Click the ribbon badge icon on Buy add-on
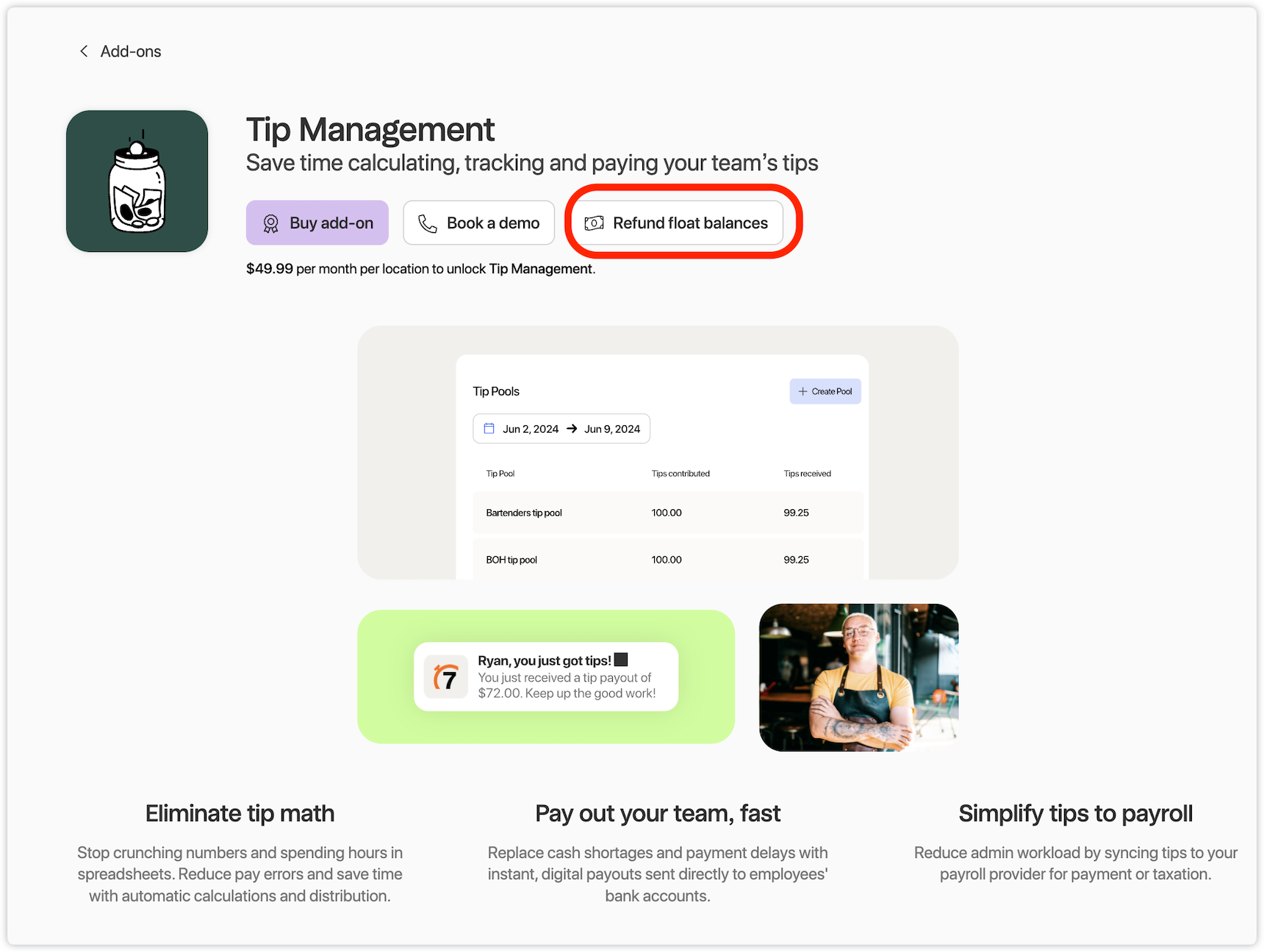The height and width of the screenshot is (952, 1264). click(271, 223)
